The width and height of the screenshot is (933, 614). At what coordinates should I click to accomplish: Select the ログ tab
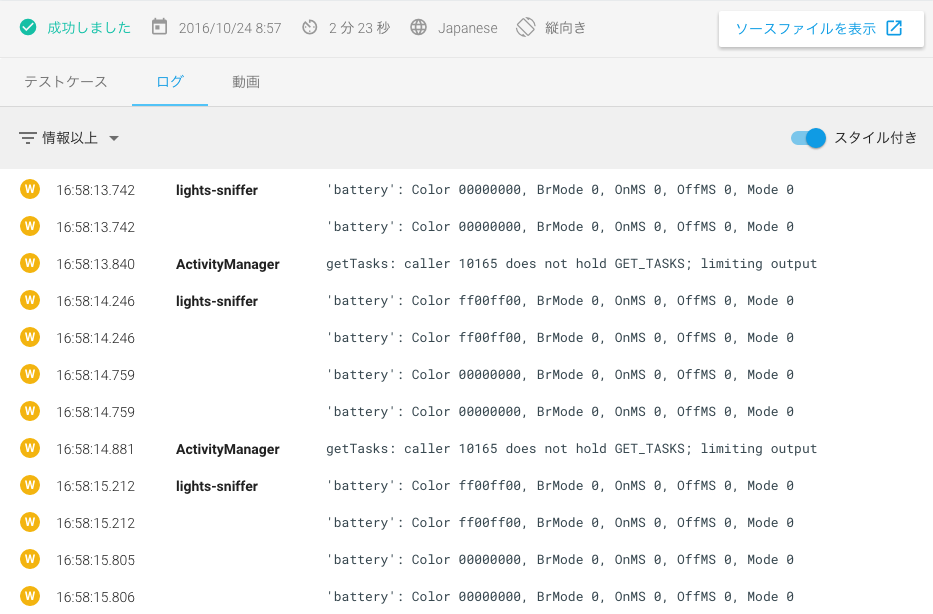point(170,82)
